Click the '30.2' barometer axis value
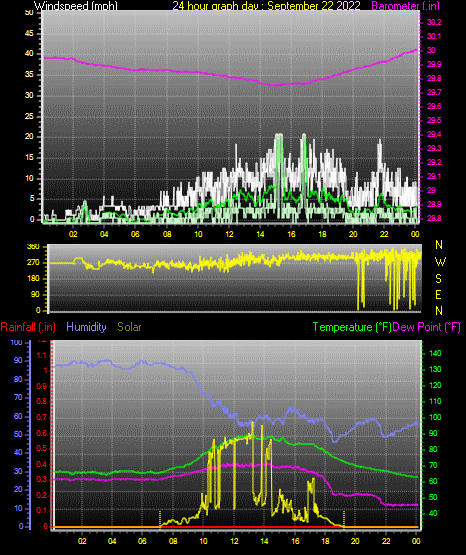The width and height of the screenshot is (466, 555). pos(435,22)
